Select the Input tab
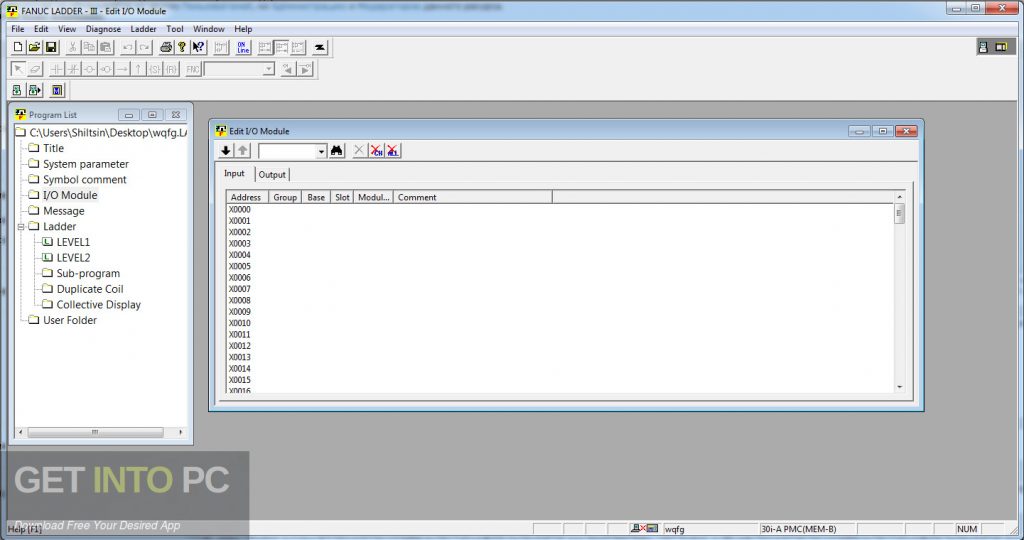 pyautogui.click(x=234, y=174)
